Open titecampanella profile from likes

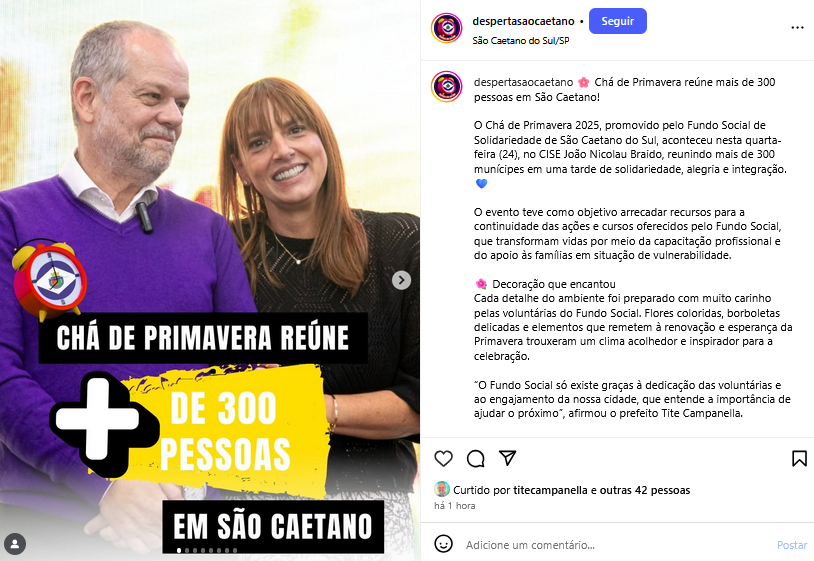tap(550, 490)
